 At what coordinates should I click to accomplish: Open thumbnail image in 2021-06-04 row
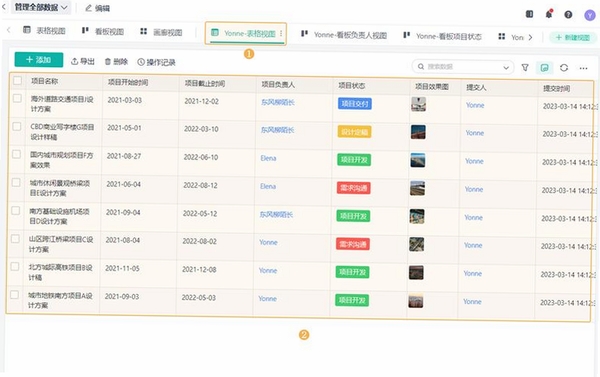point(417,188)
